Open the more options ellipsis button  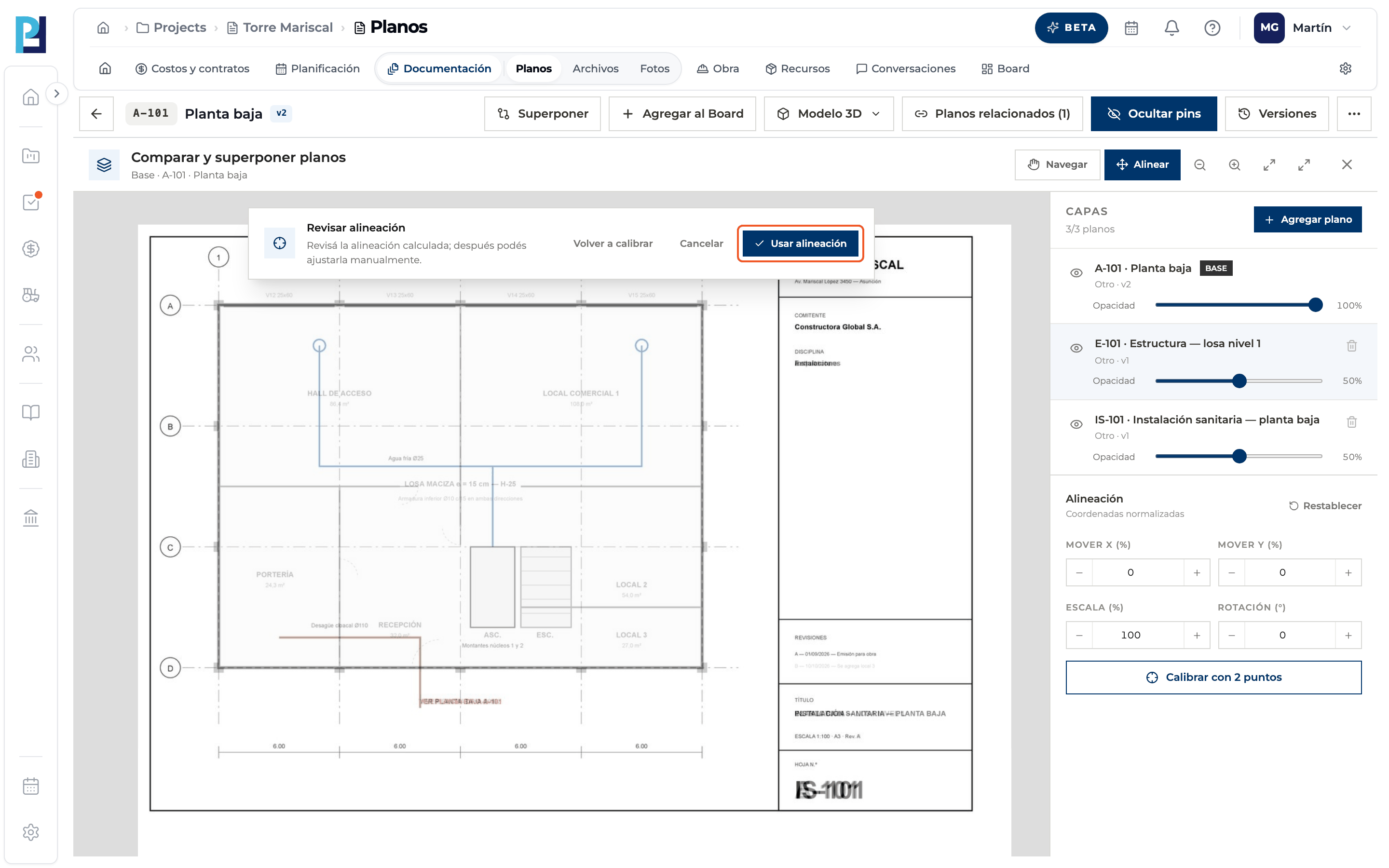pos(1354,114)
